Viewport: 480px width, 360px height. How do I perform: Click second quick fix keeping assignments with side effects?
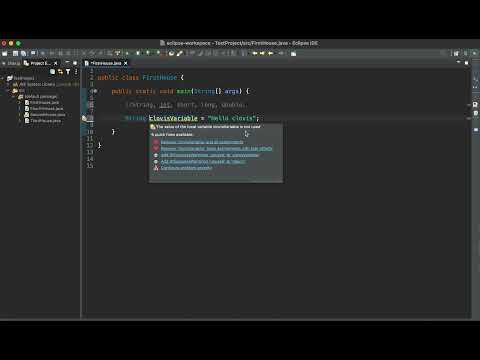click(x=216, y=149)
